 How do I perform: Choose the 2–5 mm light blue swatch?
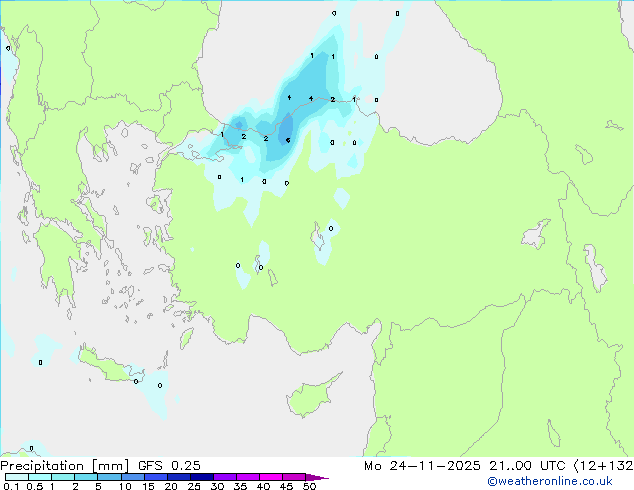click(x=86, y=477)
